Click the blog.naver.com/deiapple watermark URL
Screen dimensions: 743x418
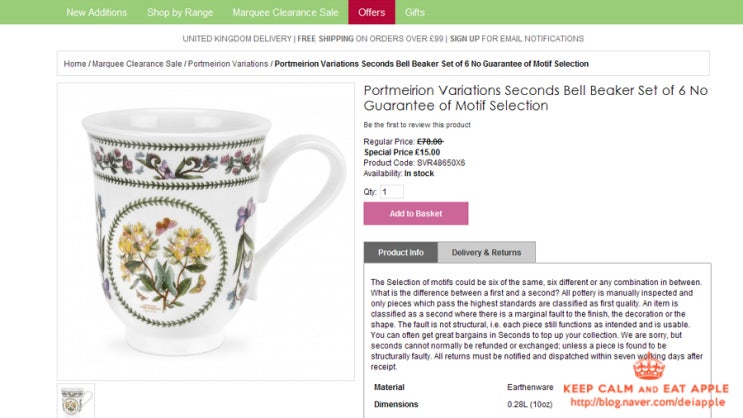coord(649,403)
